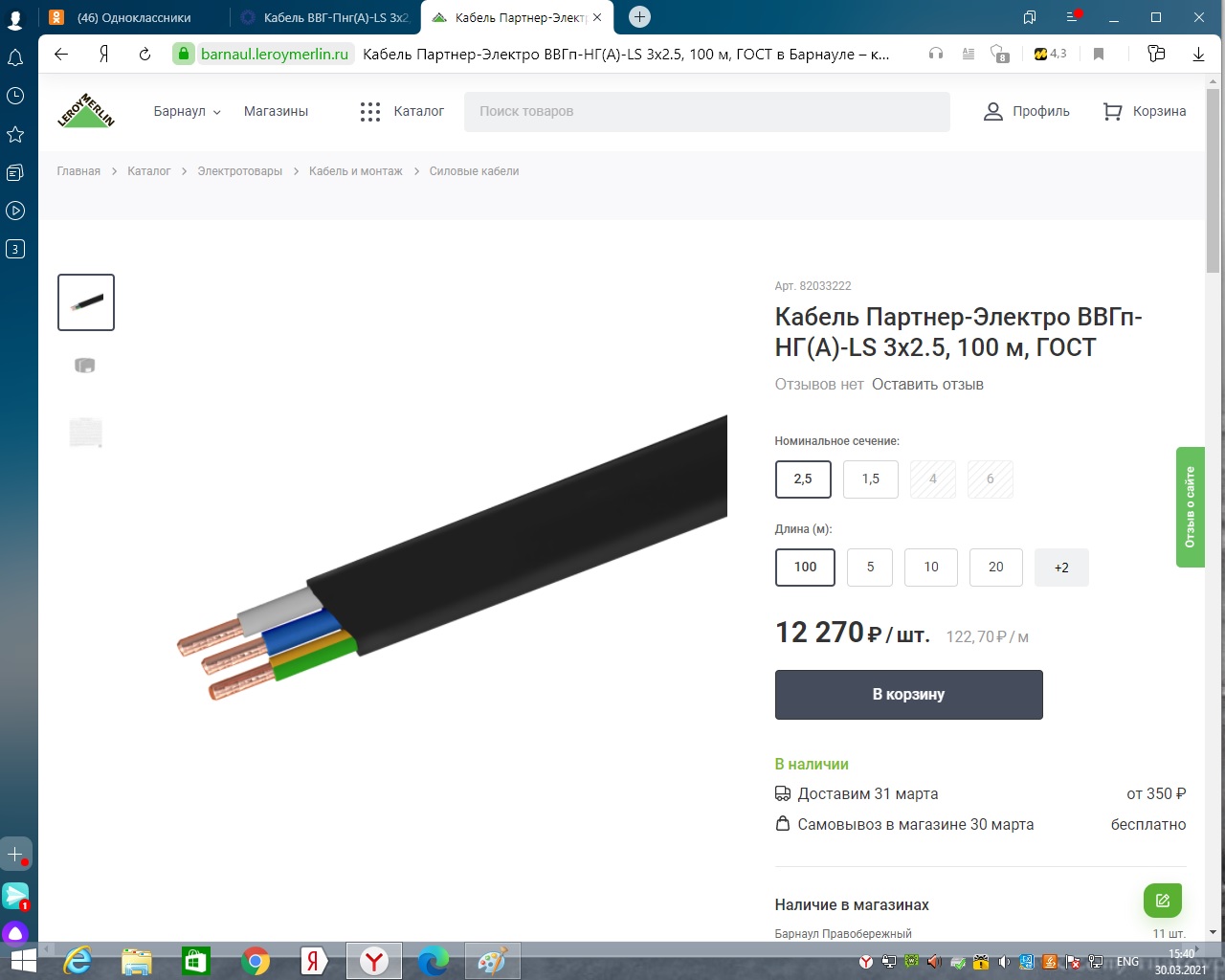The image size is (1225, 980).
Task: Open Google Chrome from taskbar
Action: coord(256,961)
